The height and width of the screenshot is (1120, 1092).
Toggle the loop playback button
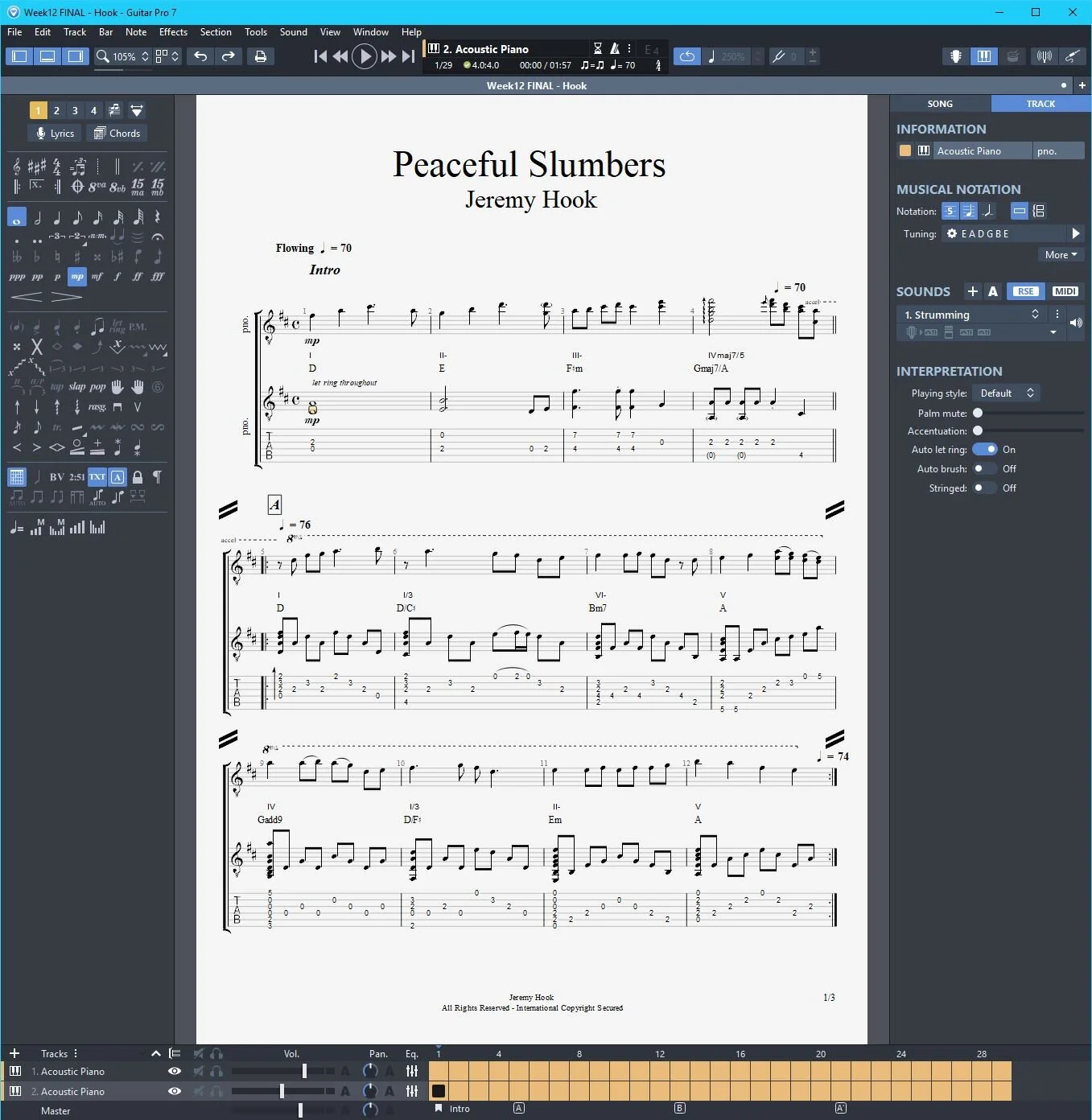(x=687, y=56)
